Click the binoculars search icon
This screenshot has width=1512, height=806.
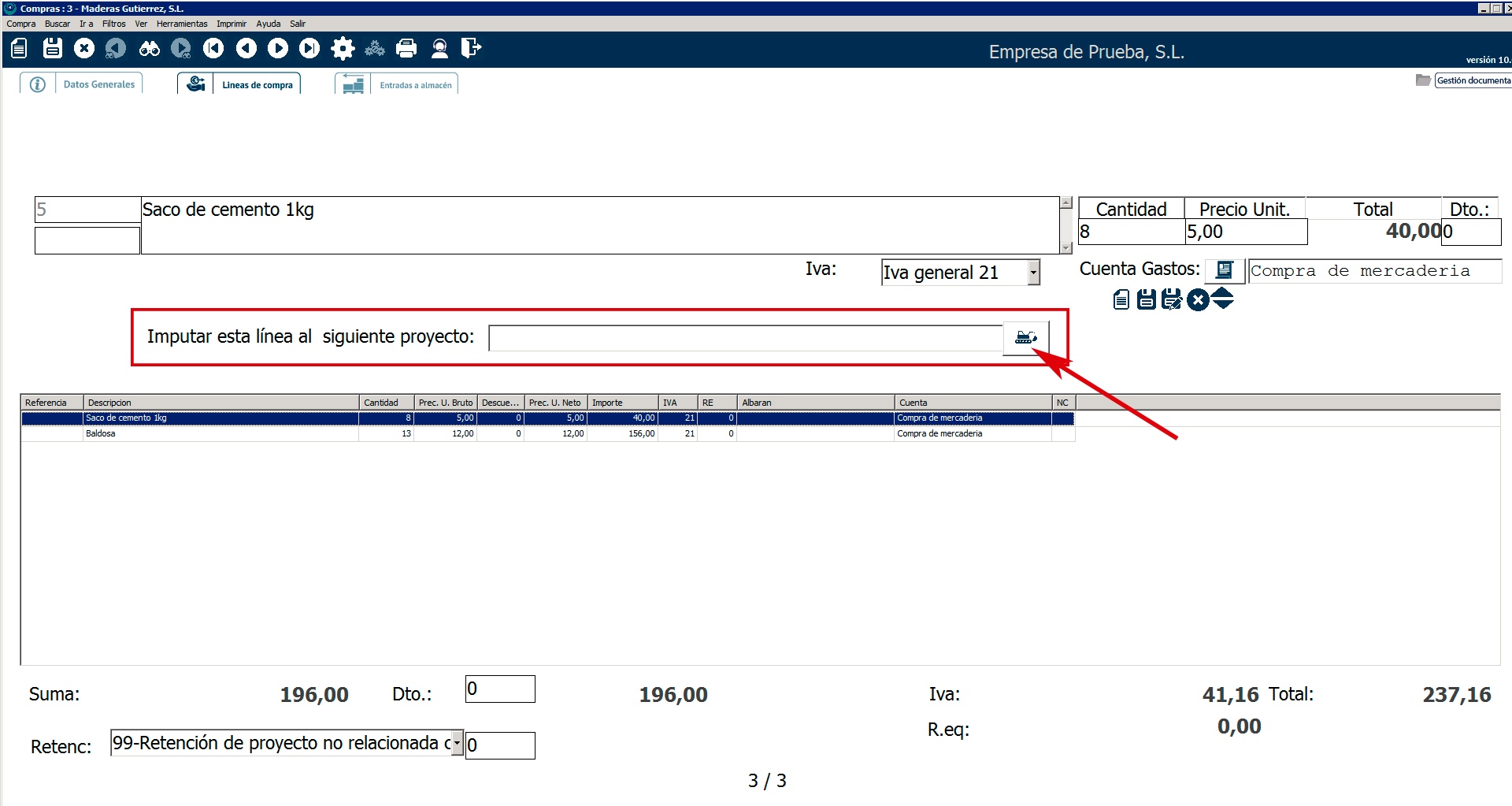pyautogui.click(x=149, y=49)
